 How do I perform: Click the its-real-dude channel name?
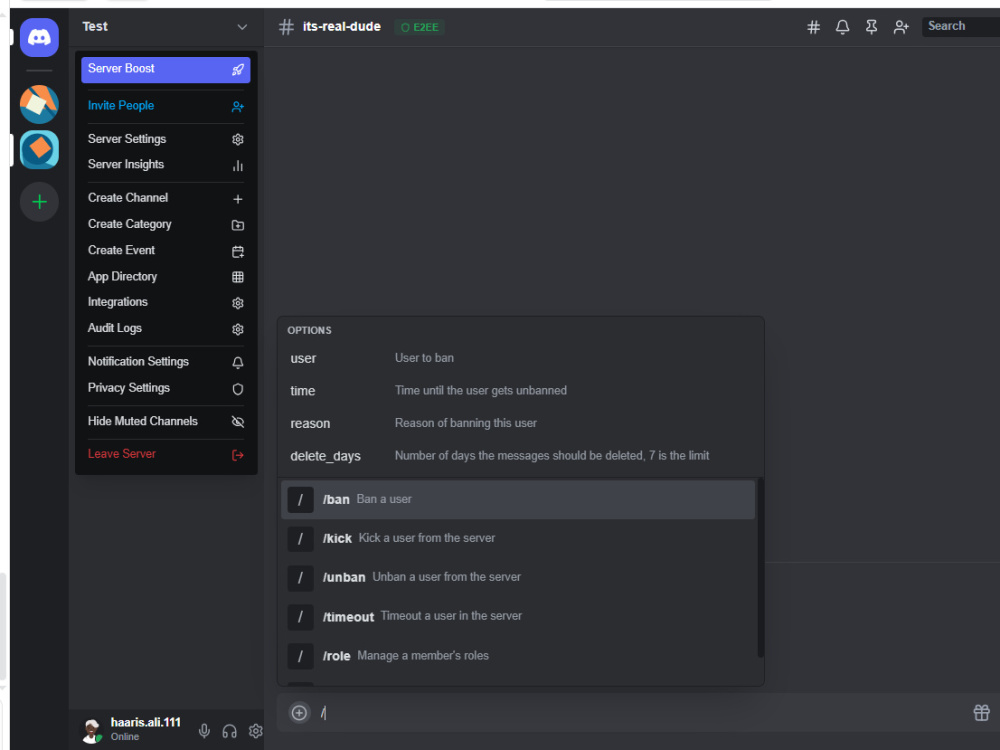342,27
